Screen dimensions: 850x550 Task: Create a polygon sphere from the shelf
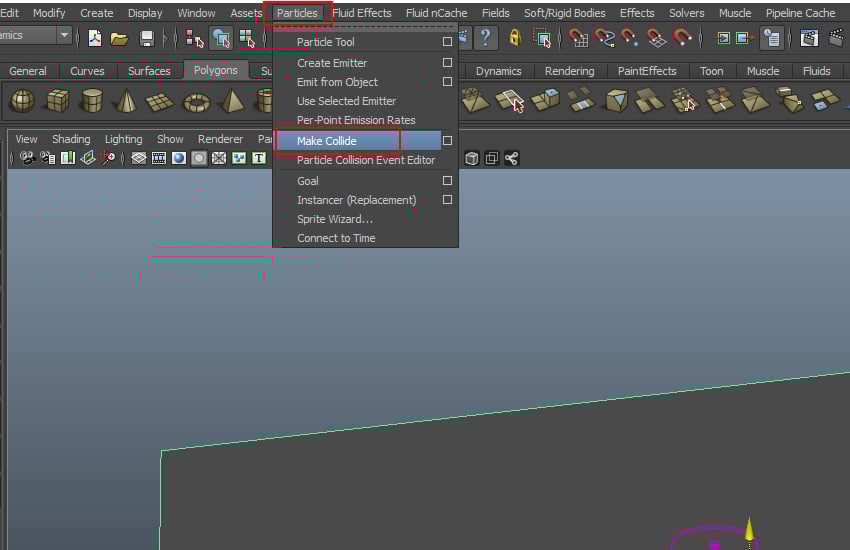click(22, 101)
